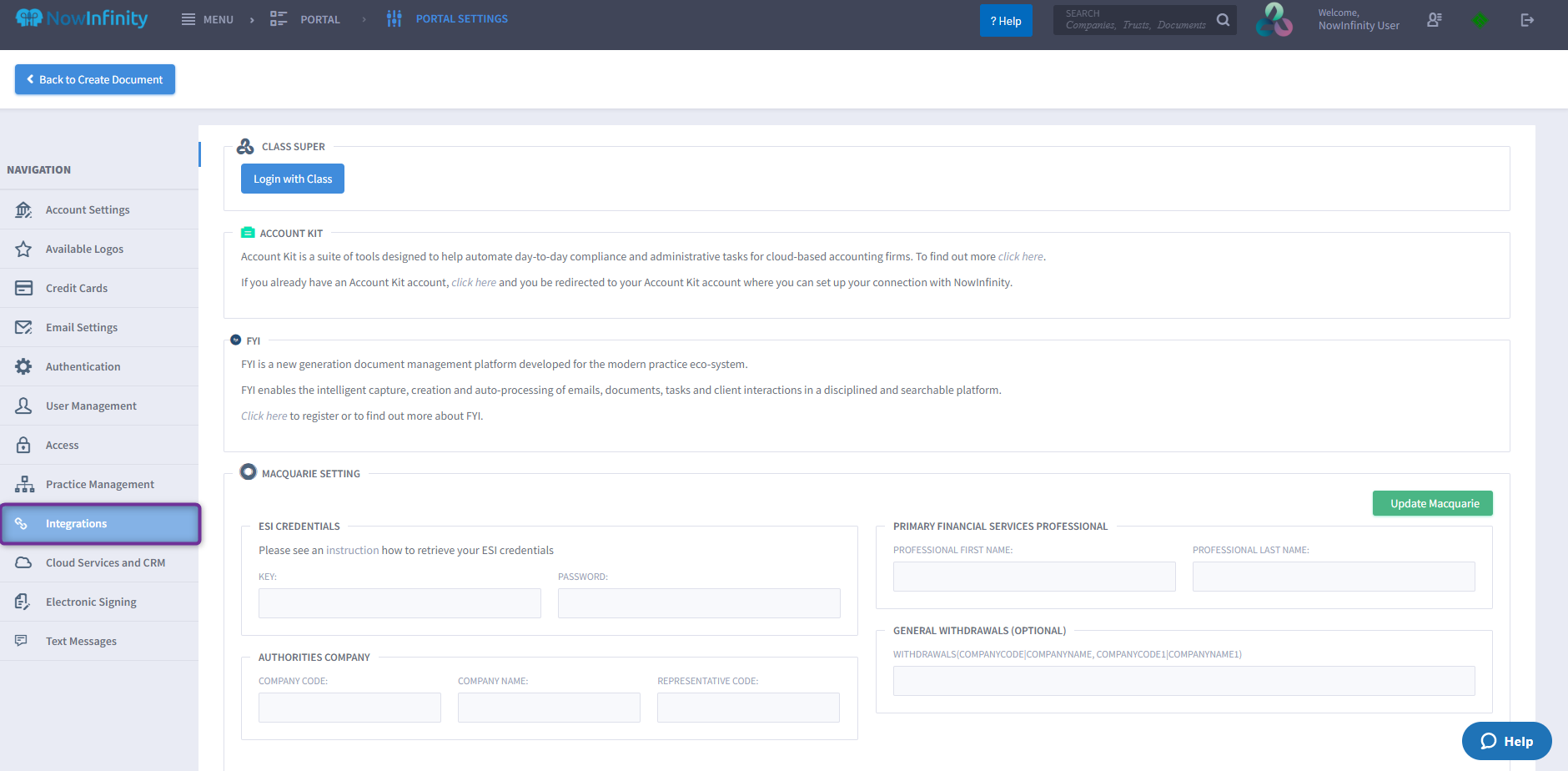Click the Authentication gear icon

tap(23, 366)
